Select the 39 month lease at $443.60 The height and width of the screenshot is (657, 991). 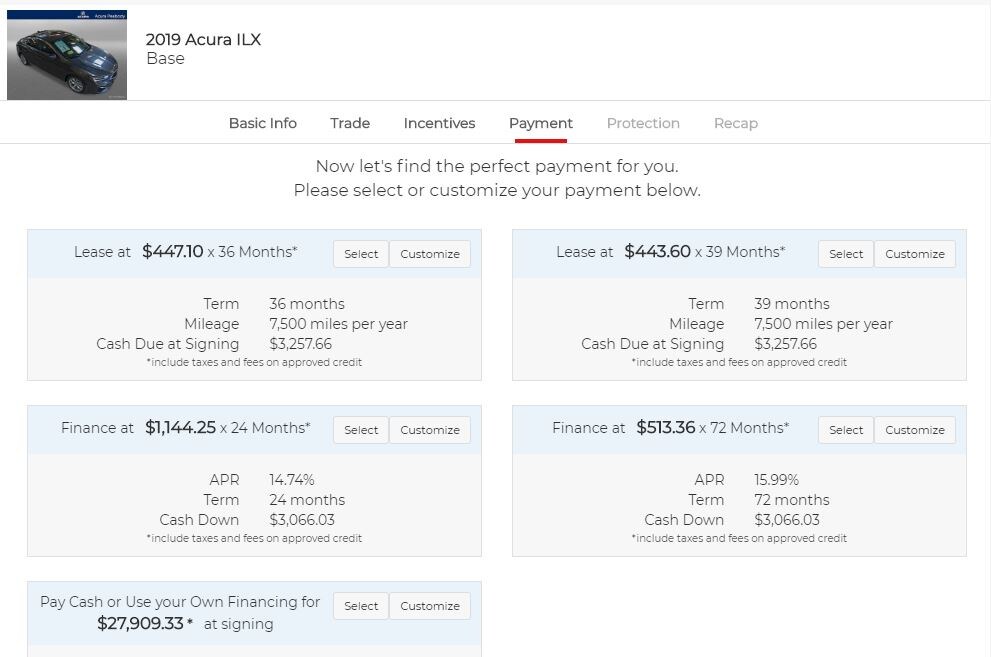846,254
